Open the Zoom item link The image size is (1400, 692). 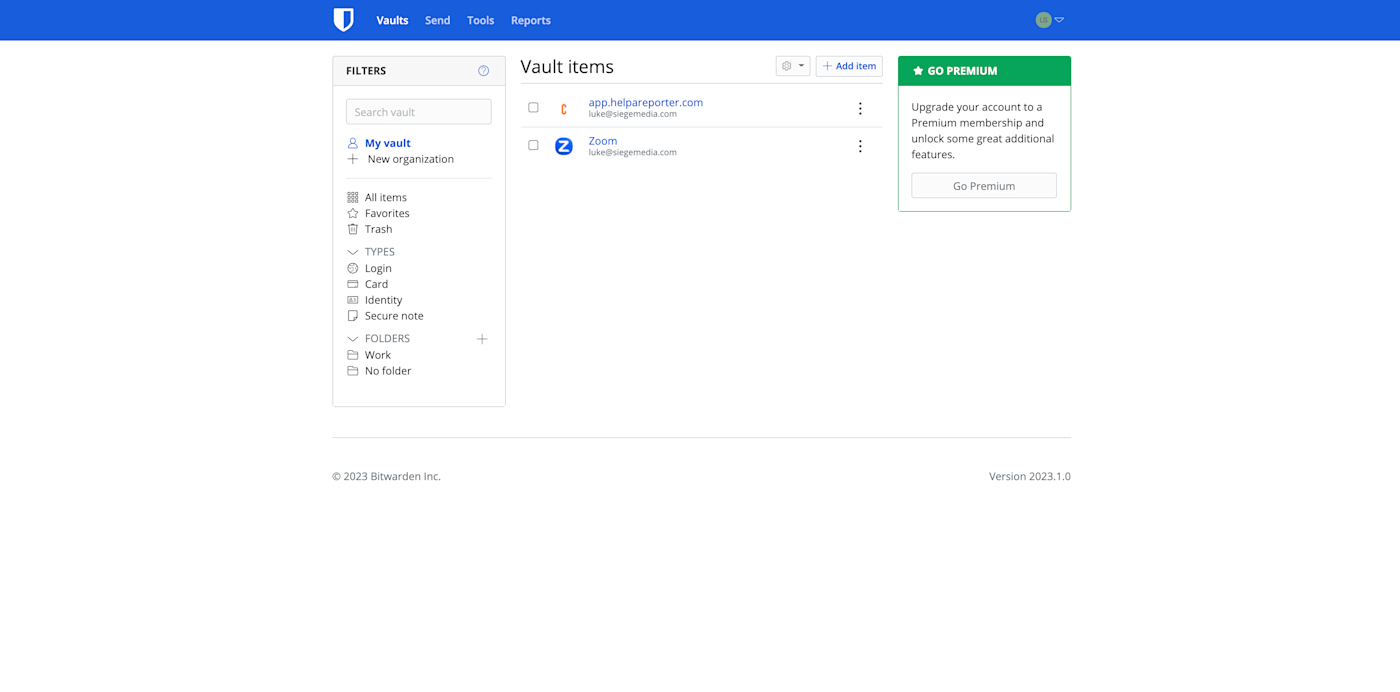coord(602,141)
